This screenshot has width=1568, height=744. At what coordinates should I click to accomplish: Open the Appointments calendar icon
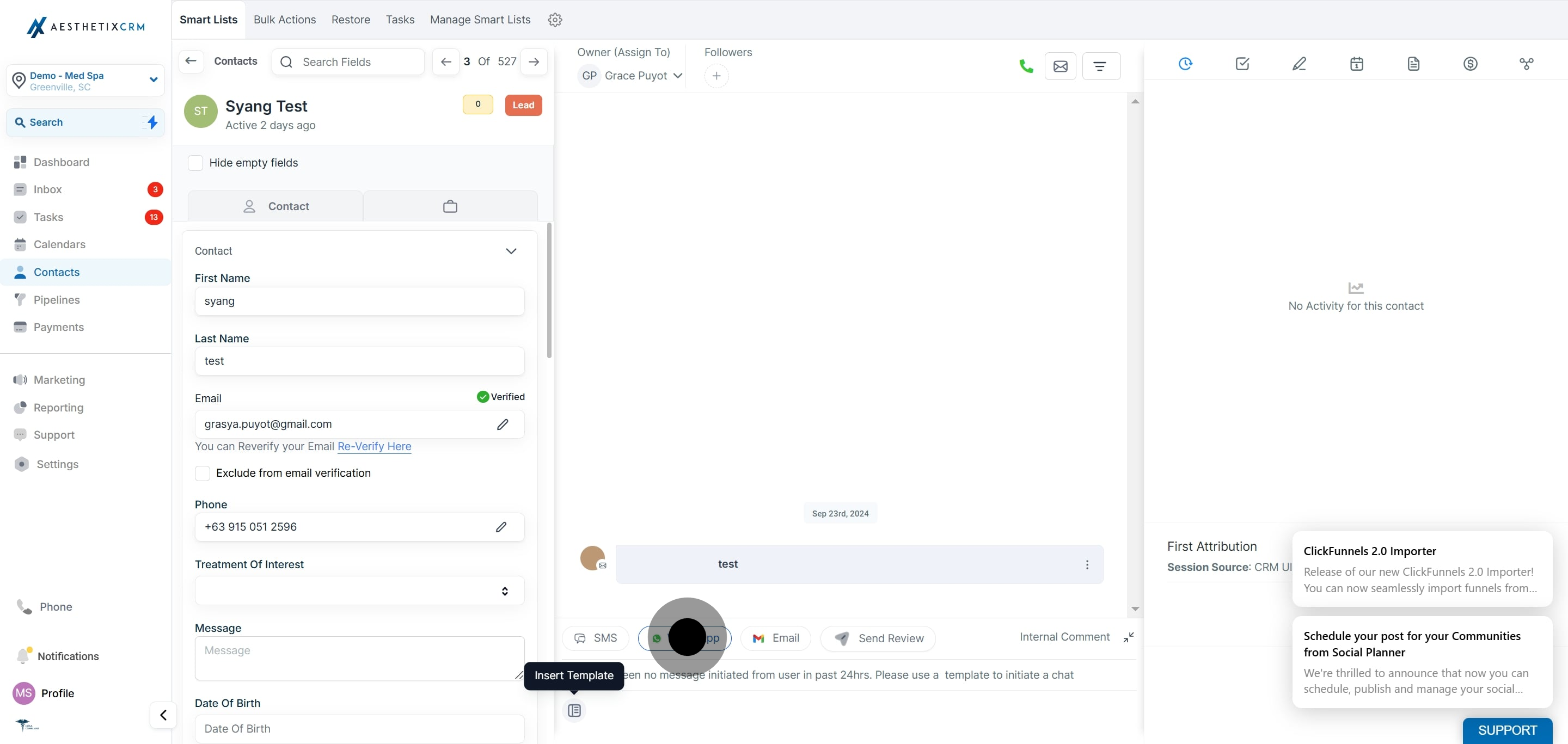click(1356, 63)
